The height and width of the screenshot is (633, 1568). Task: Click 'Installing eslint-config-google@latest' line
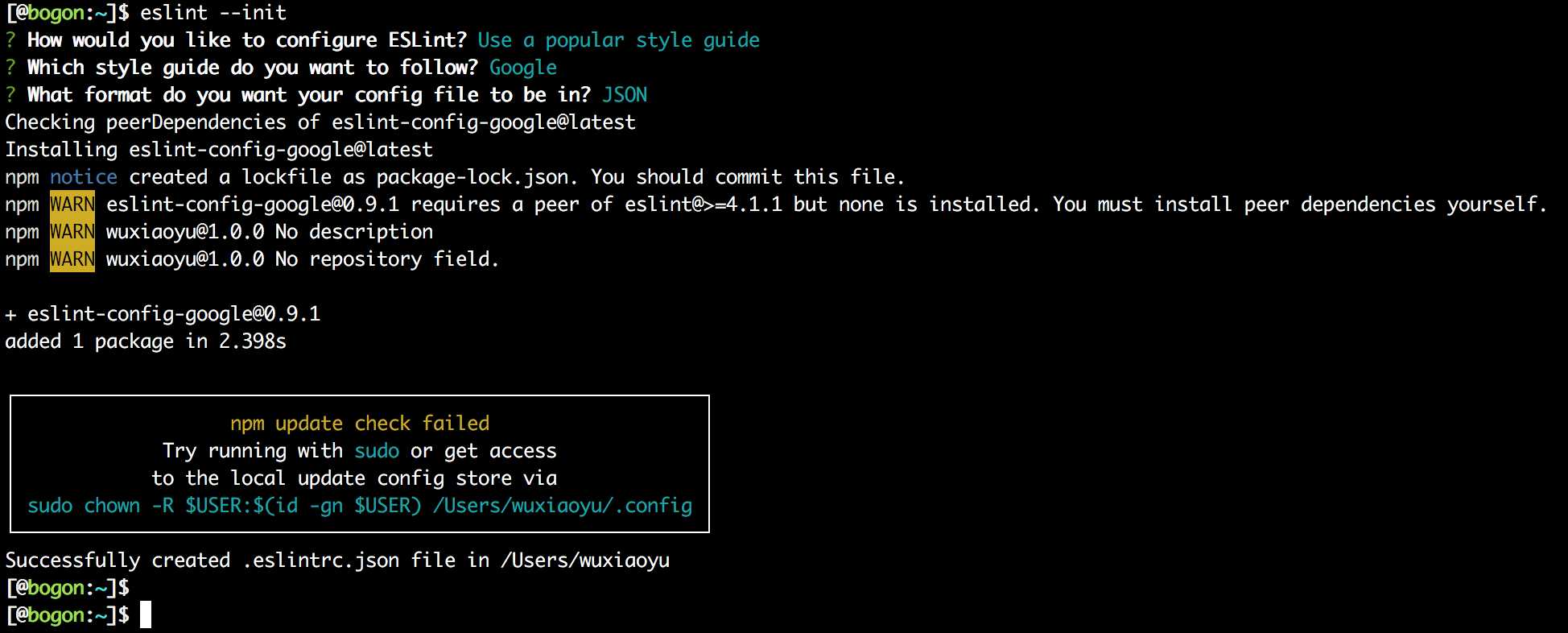219,150
